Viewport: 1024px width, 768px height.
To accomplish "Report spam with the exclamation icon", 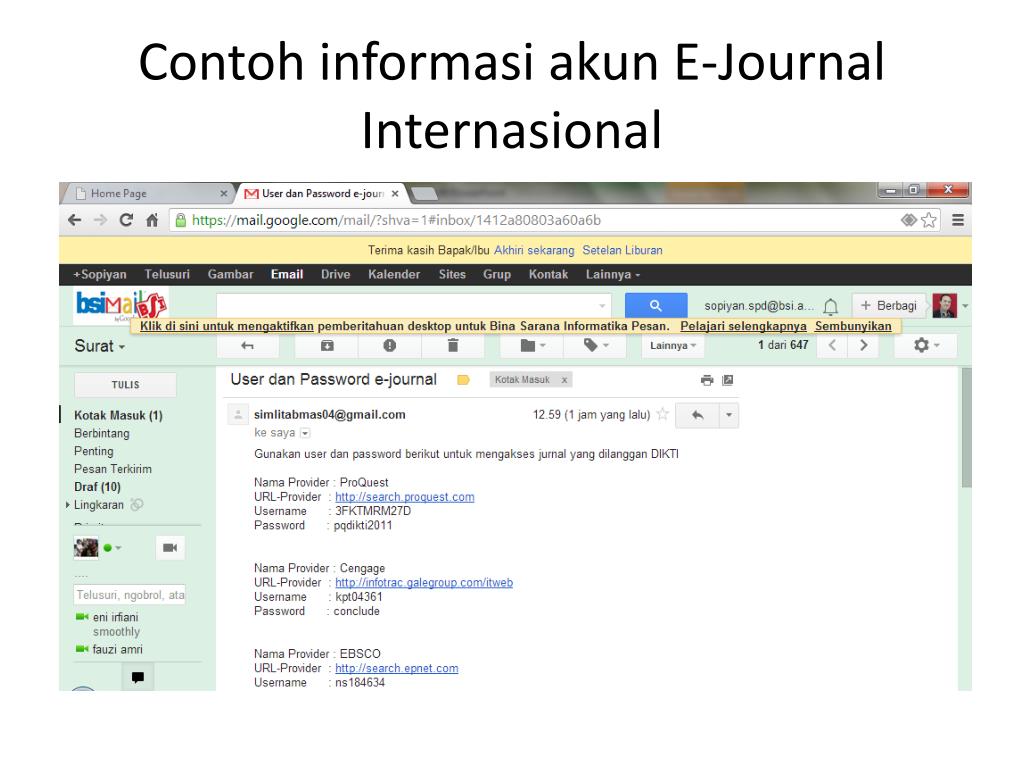I will click(x=390, y=345).
